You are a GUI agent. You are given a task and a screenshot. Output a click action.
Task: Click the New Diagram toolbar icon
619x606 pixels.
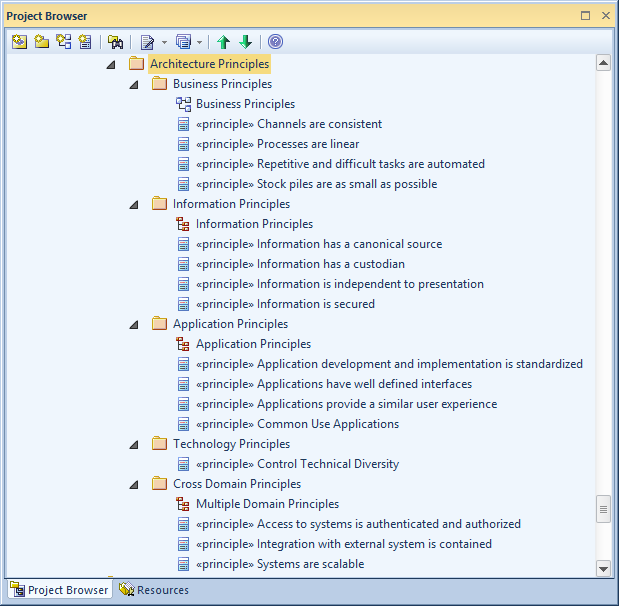(64, 42)
